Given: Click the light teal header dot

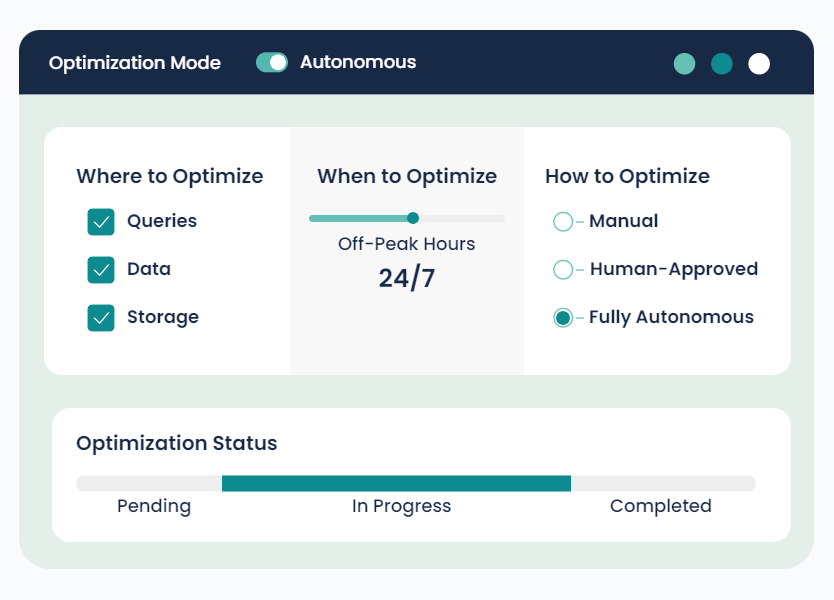Looking at the screenshot, I should point(685,64).
